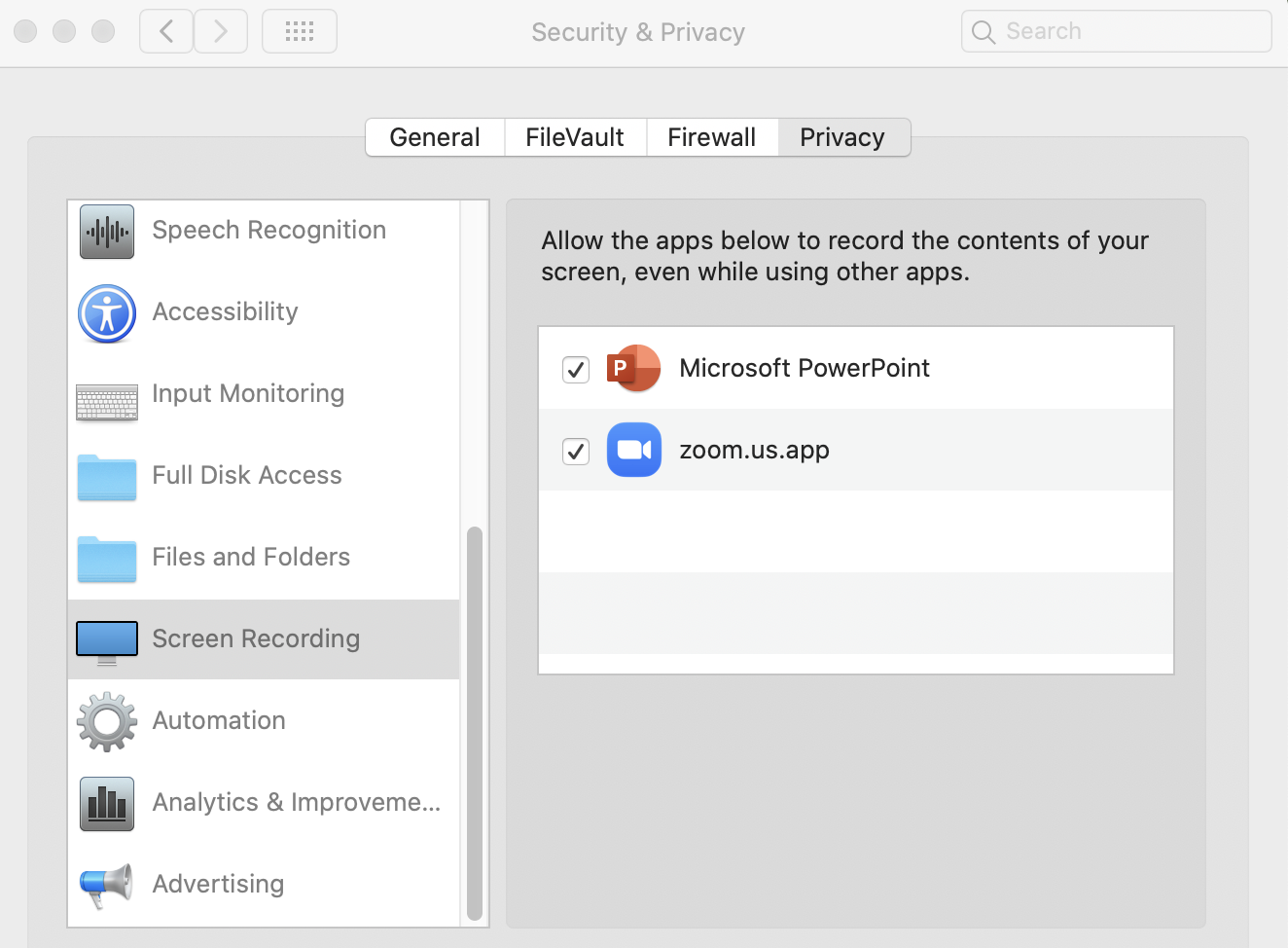The height and width of the screenshot is (948, 1288).
Task: Select Accessibility label in the sidebar
Action: 226,311
